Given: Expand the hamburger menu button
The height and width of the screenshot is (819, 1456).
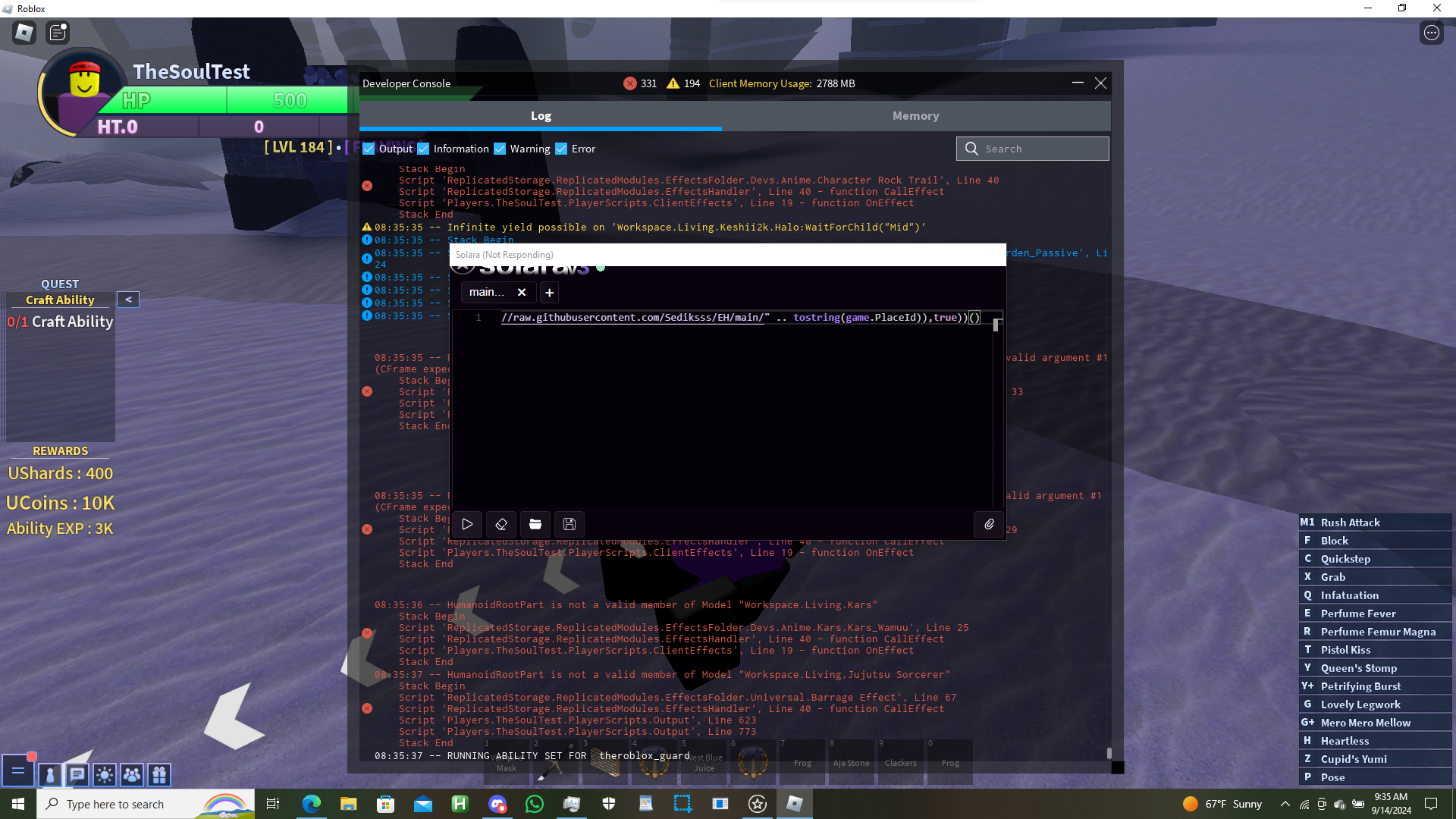Looking at the screenshot, I should (x=18, y=771).
